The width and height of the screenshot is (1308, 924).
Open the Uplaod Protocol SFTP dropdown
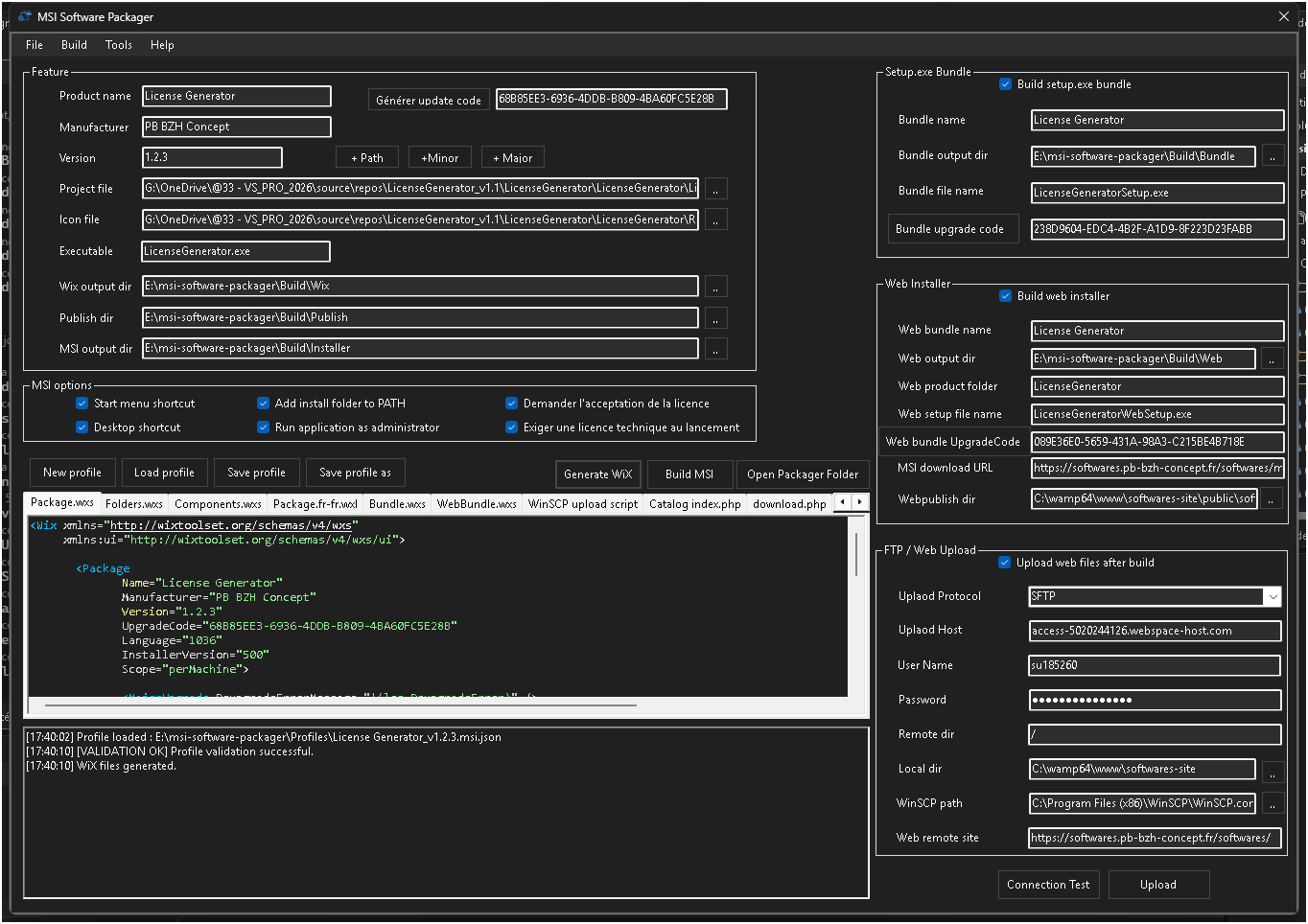tap(1273, 596)
